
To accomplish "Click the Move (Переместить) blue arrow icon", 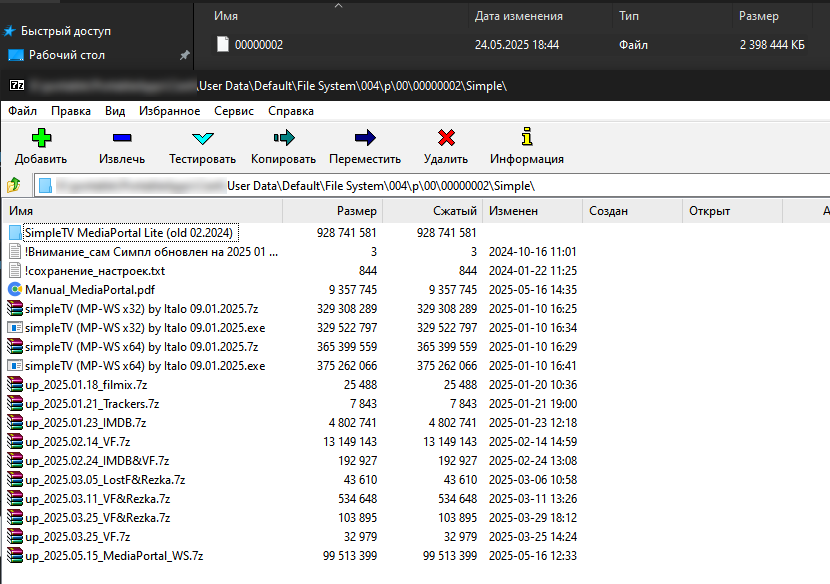I will pos(365,138).
